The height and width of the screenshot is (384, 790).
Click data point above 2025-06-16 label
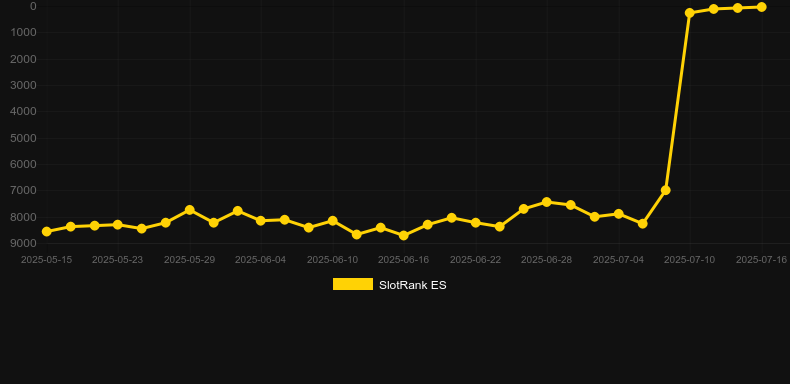click(x=404, y=235)
